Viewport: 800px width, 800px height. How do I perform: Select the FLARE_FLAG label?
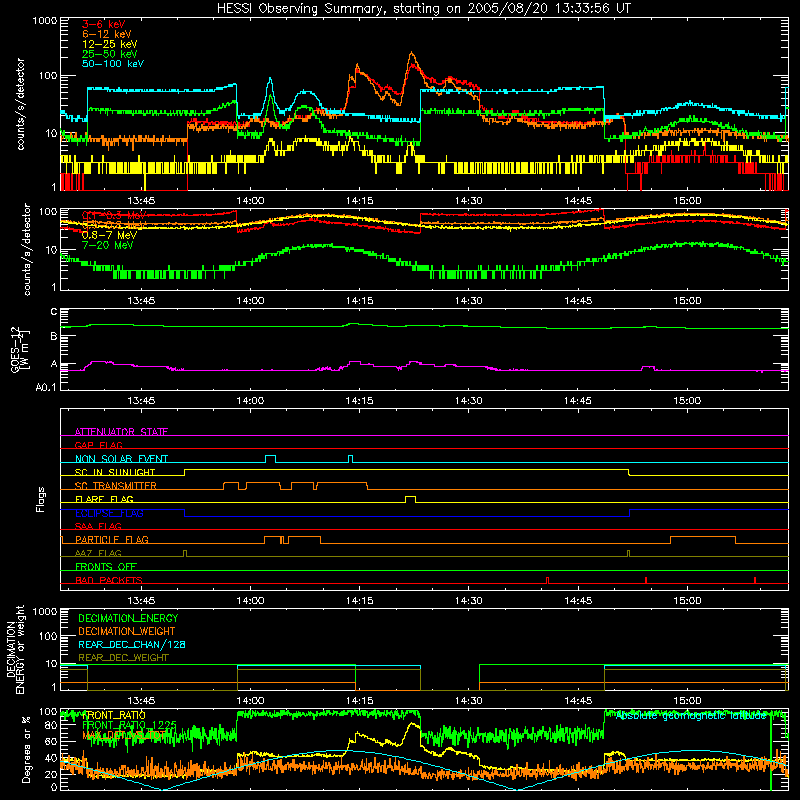(x=104, y=499)
